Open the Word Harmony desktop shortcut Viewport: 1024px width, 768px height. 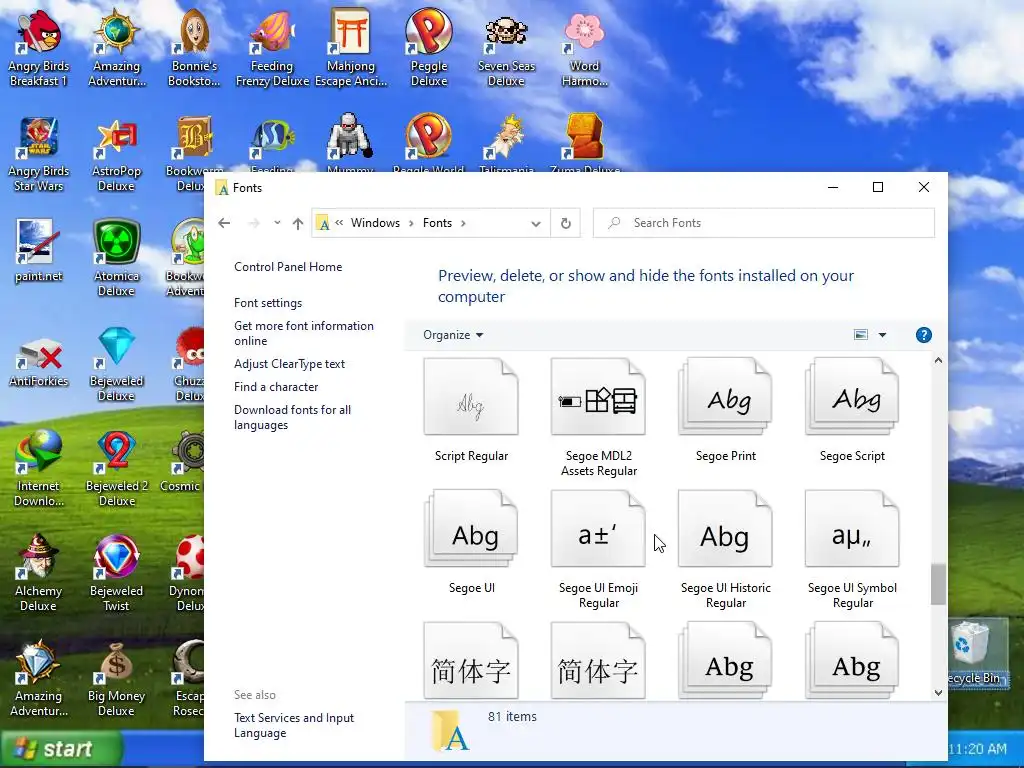(584, 48)
